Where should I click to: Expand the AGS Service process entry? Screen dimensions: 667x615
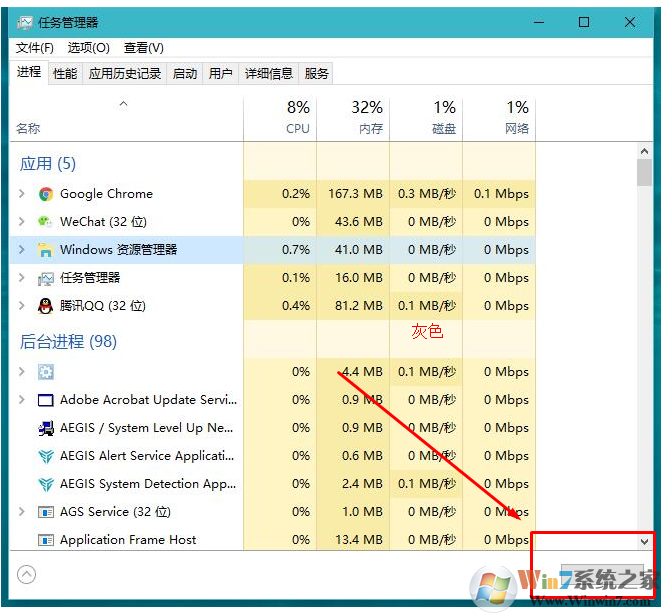click(x=22, y=512)
